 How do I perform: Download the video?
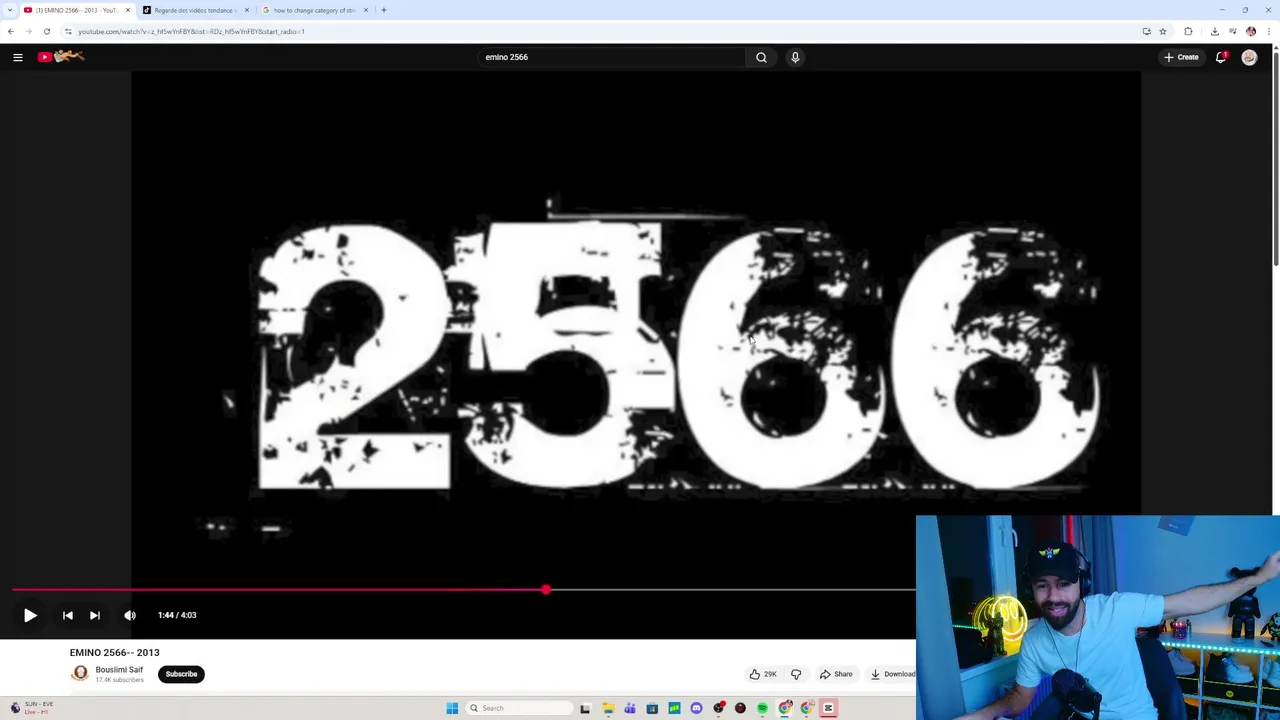(892, 674)
